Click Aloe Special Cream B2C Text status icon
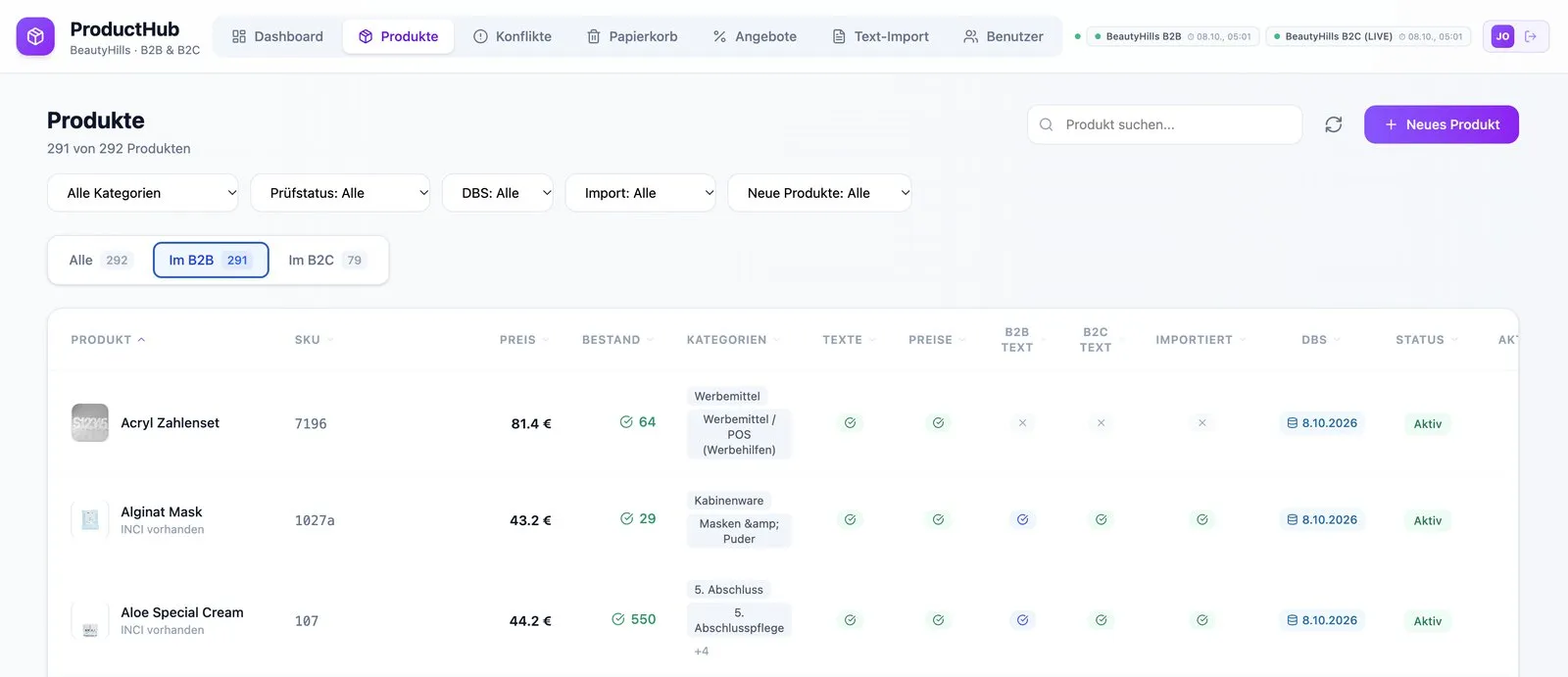This screenshot has height=677, width=1568. tap(1101, 620)
